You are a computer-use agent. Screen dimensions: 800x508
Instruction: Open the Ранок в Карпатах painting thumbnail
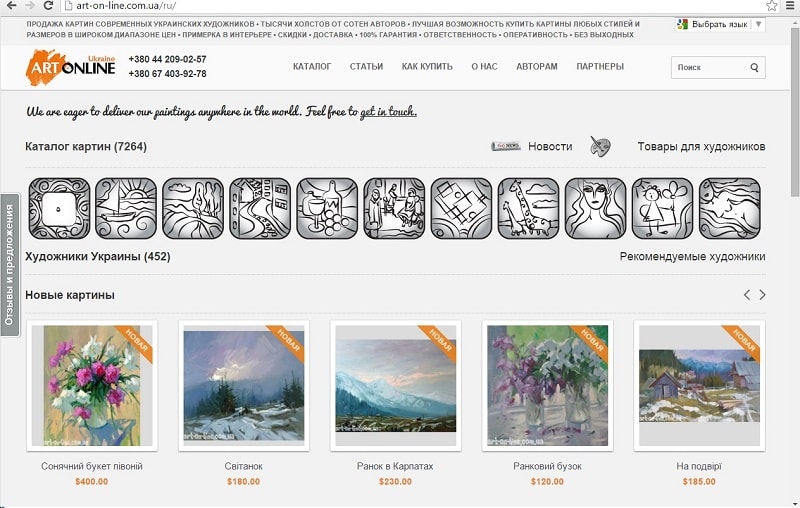[x=395, y=386]
